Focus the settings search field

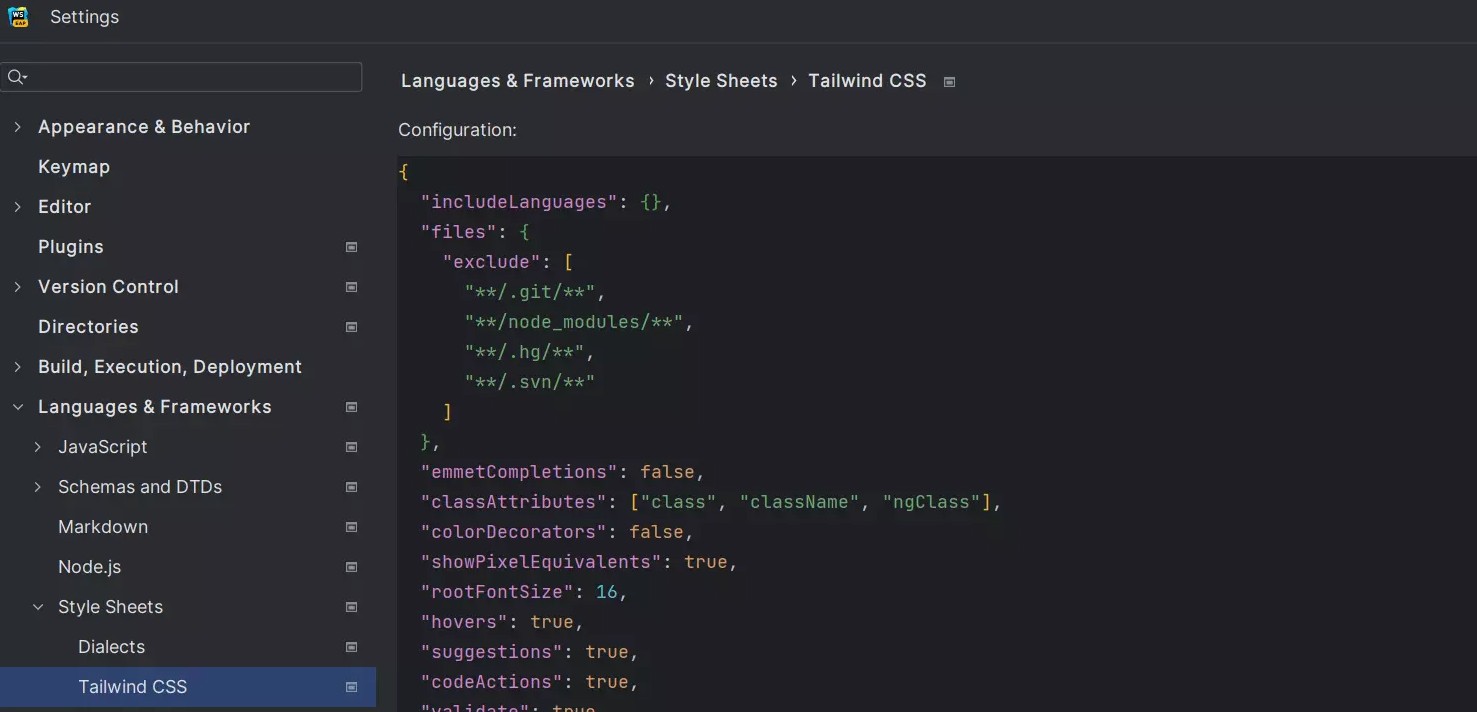pyautogui.click(x=181, y=77)
